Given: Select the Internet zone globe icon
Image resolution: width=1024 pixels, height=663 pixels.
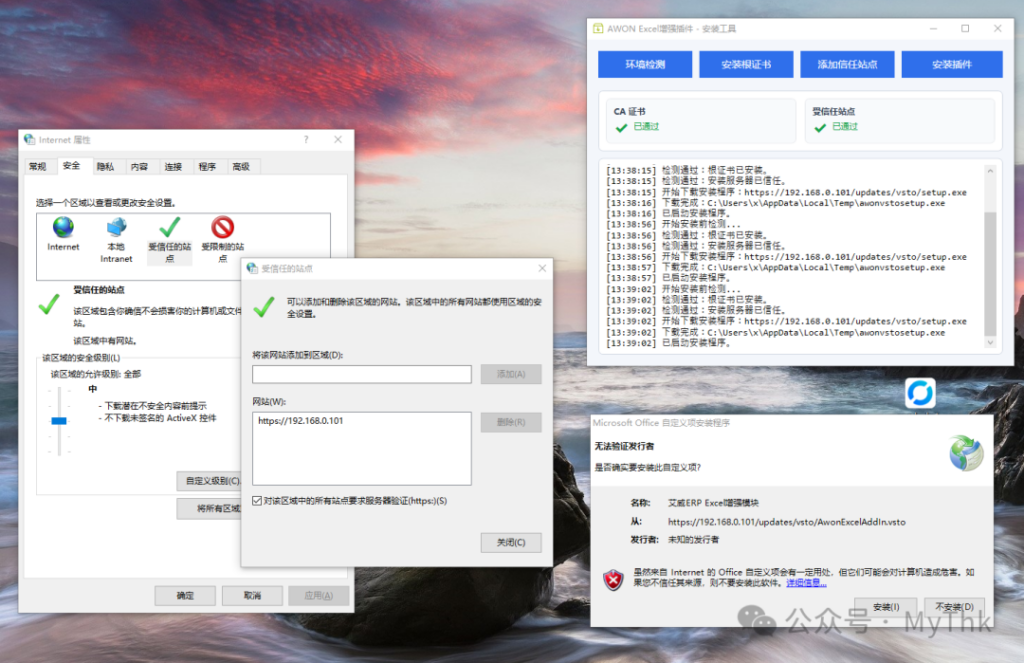Looking at the screenshot, I should click(63, 227).
